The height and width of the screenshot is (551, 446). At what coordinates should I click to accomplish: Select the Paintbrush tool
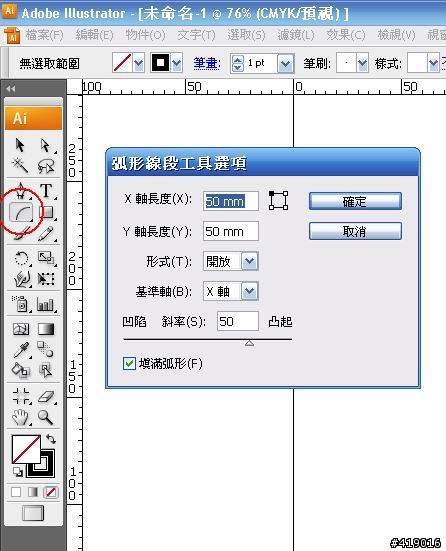tap(21, 233)
